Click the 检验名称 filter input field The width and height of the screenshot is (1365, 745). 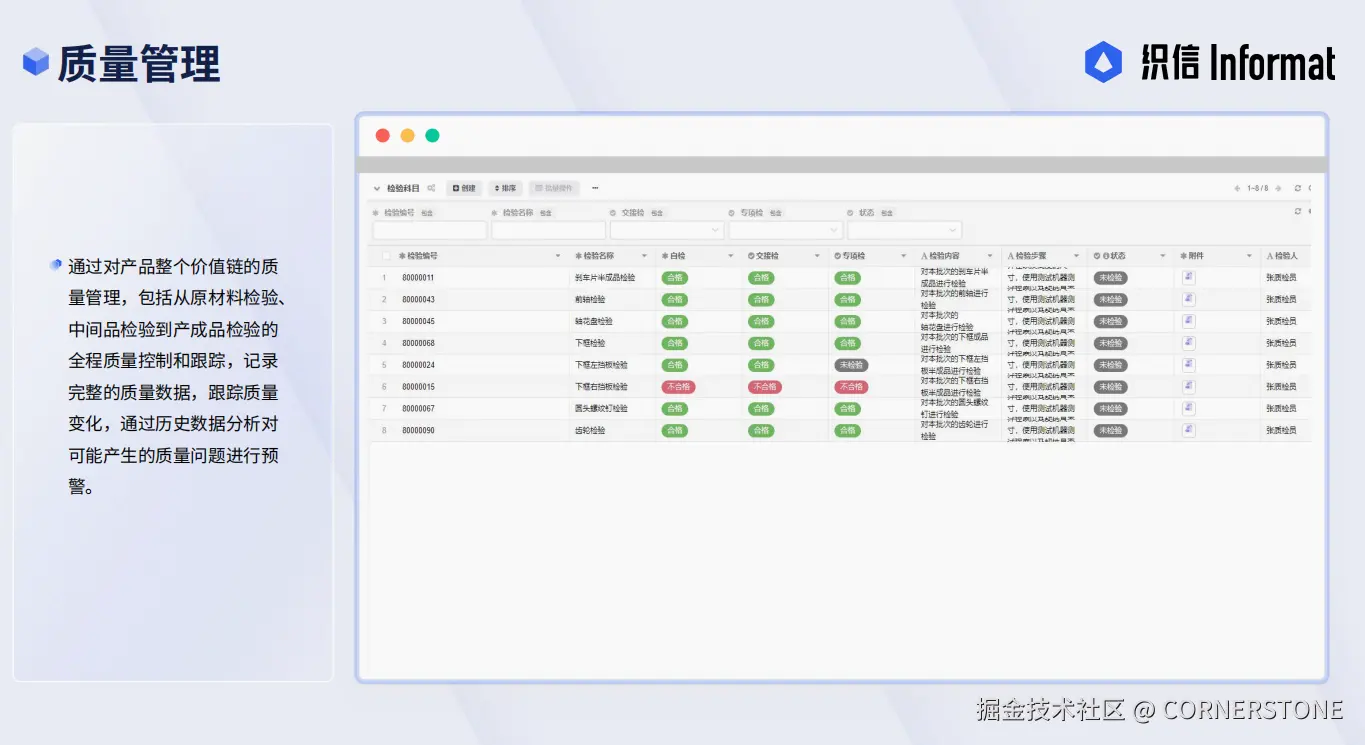click(x=548, y=230)
